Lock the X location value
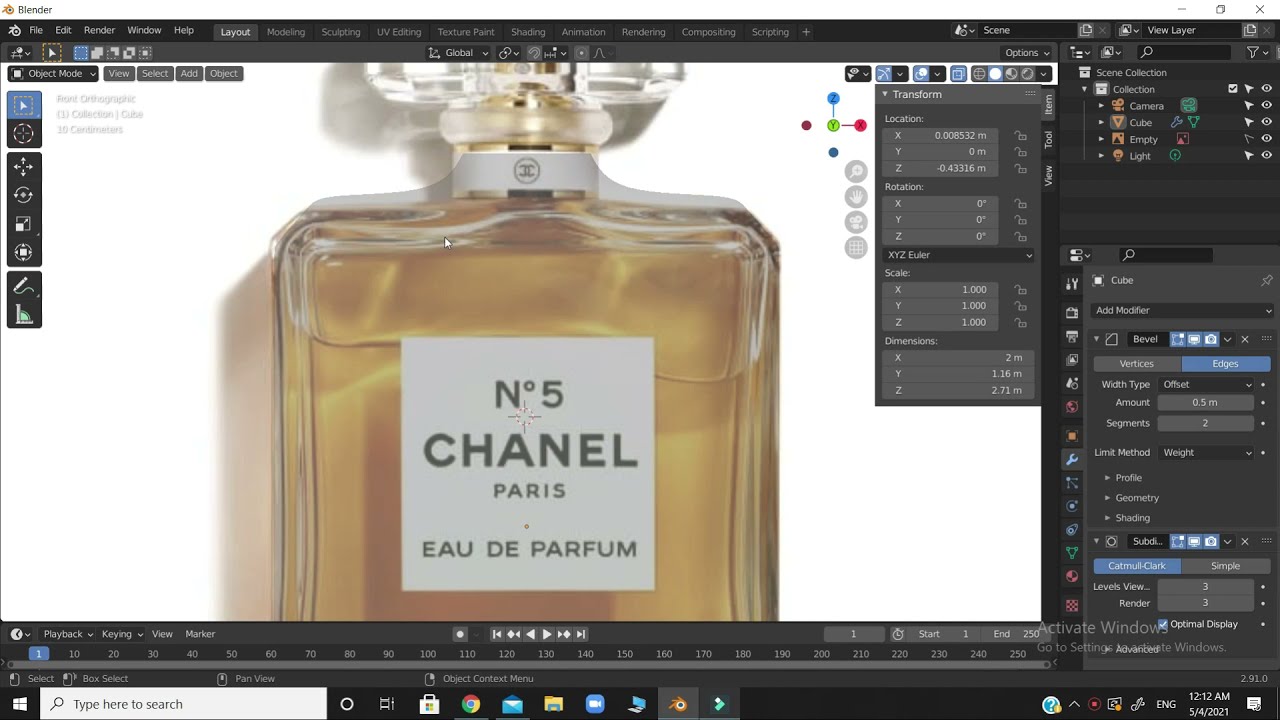 tap(1020, 136)
